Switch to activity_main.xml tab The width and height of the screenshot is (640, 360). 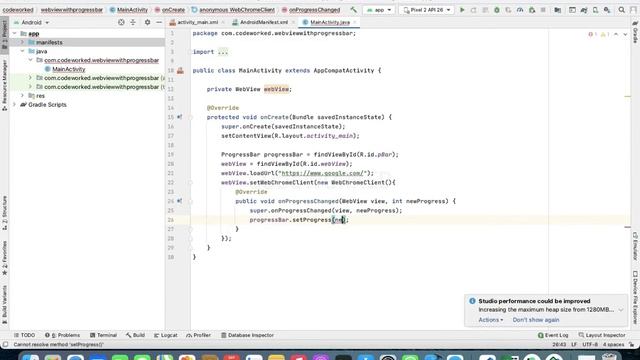click(197, 22)
